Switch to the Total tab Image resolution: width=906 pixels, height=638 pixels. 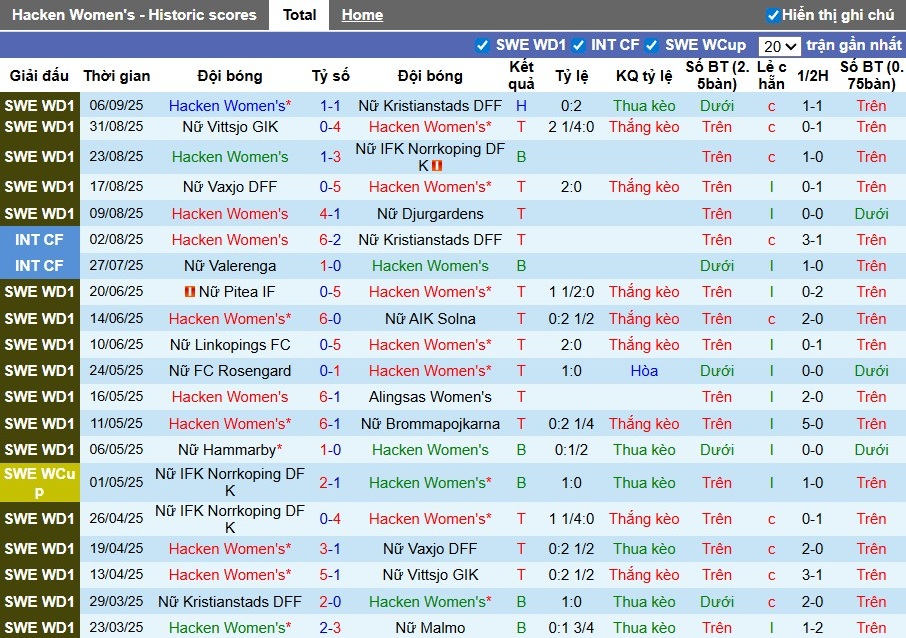[x=298, y=14]
